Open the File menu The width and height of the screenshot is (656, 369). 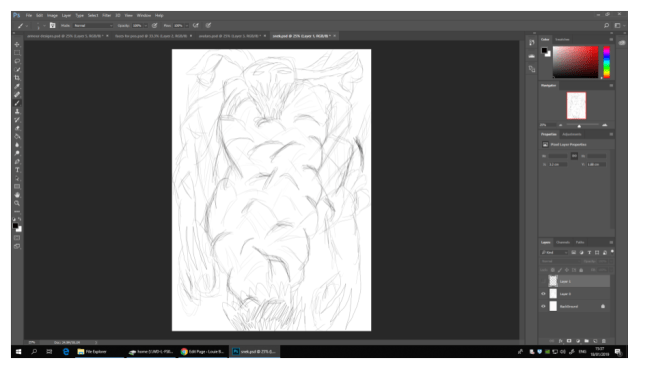coord(29,15)
